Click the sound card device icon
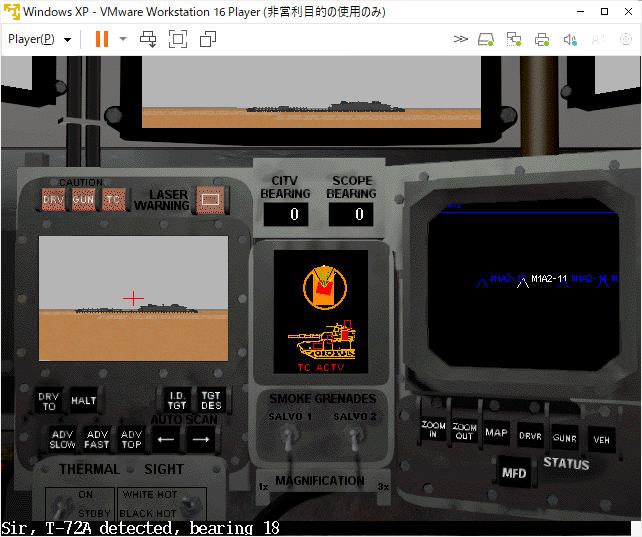642x537 pixels. coord(570,39)
